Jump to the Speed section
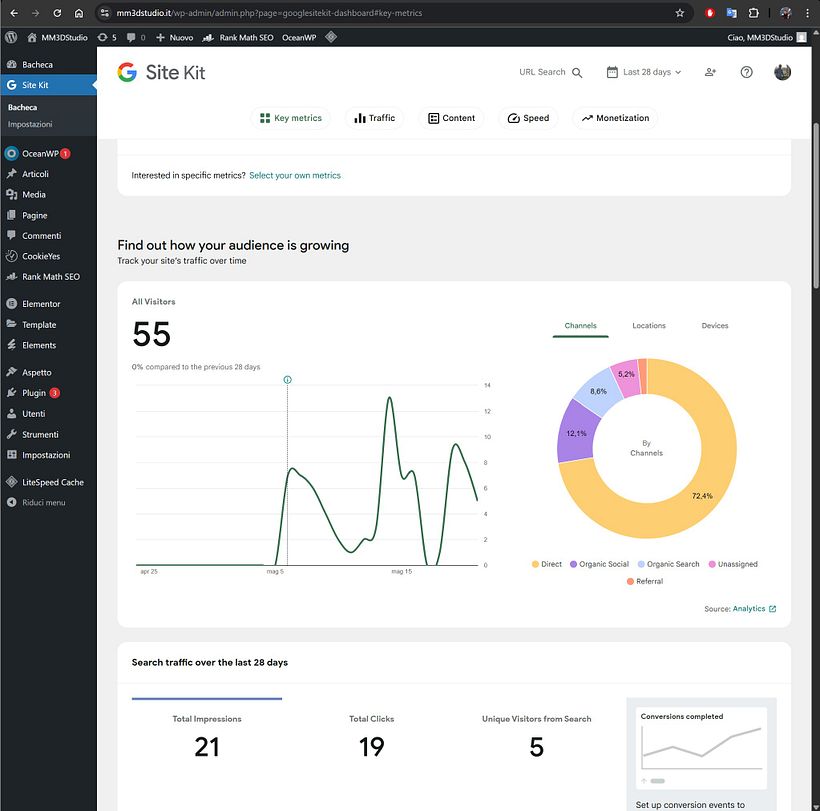820x811 pixels. 528,118
